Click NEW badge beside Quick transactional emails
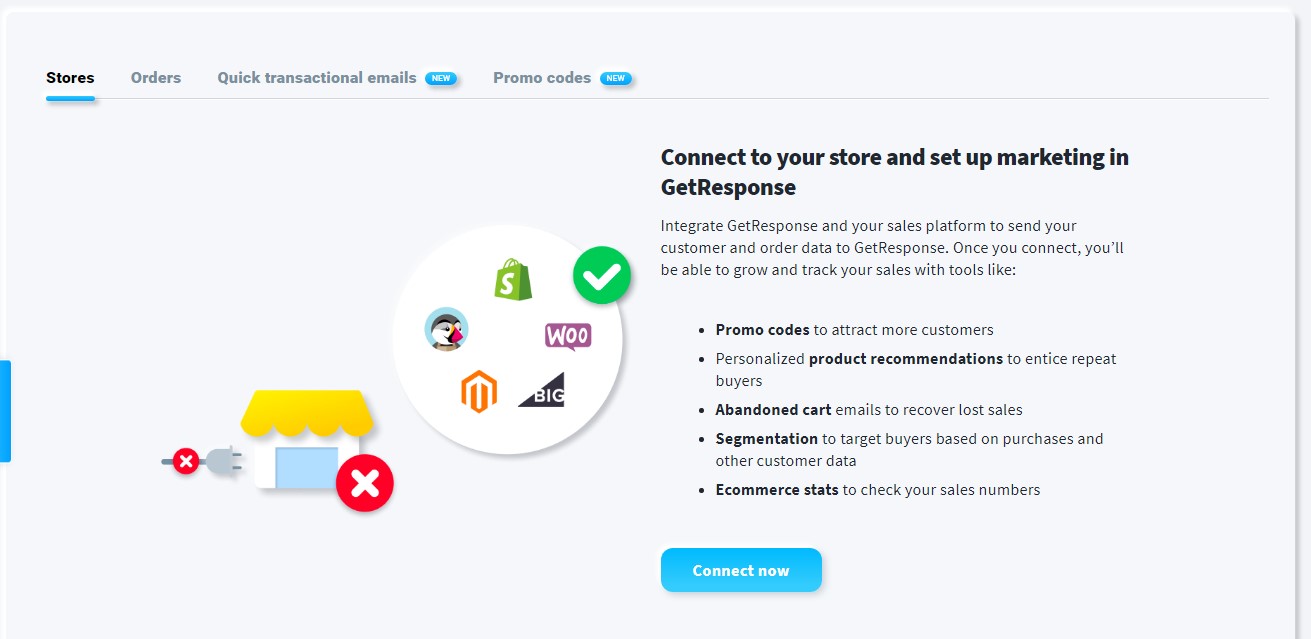This screenshot has width=1311, height=639. pos(441,78)
